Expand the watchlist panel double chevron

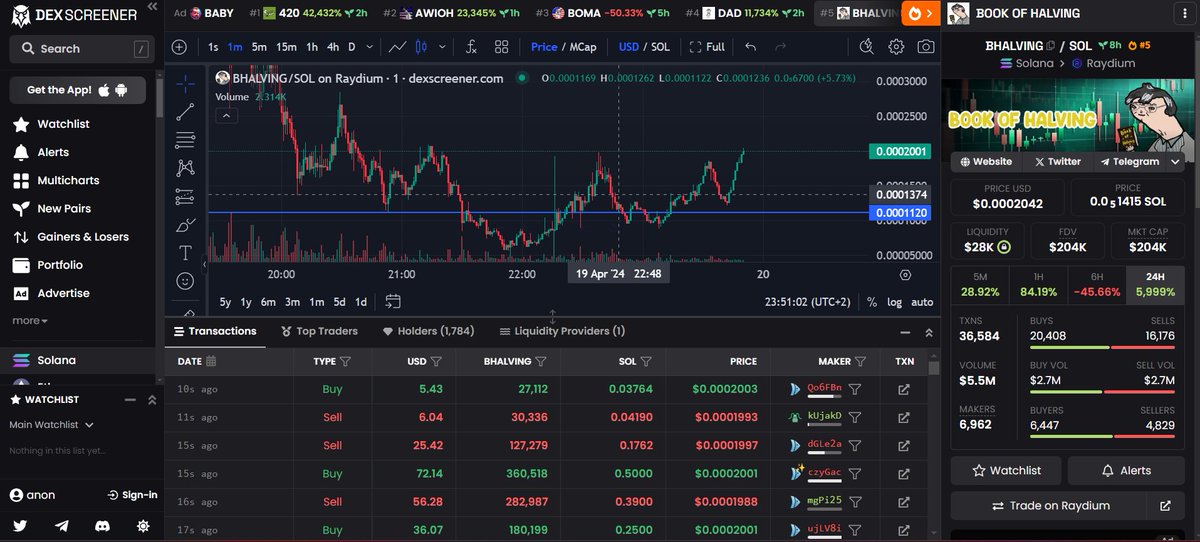(152, 400)
